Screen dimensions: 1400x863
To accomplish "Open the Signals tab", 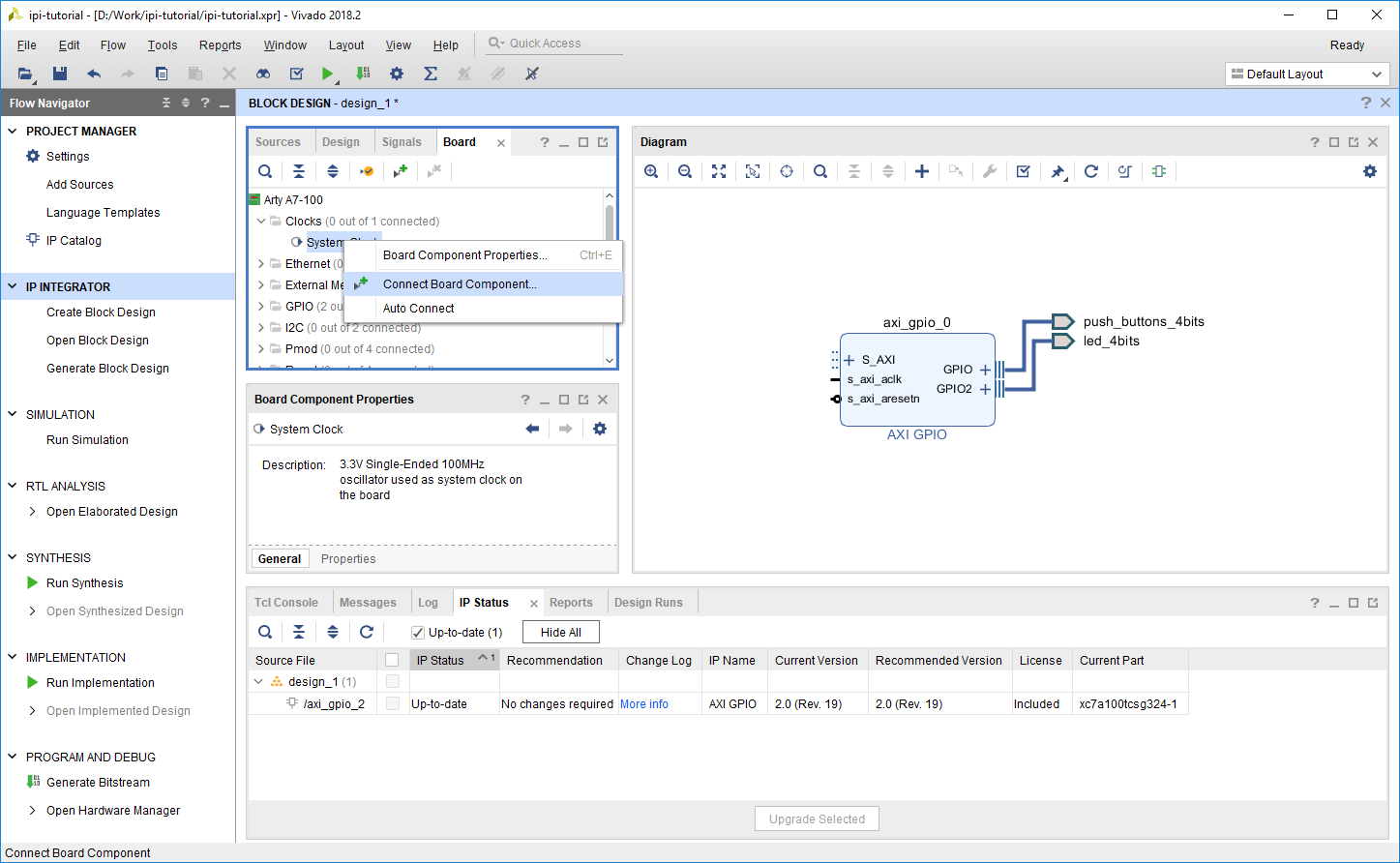I will coord(402,142).
